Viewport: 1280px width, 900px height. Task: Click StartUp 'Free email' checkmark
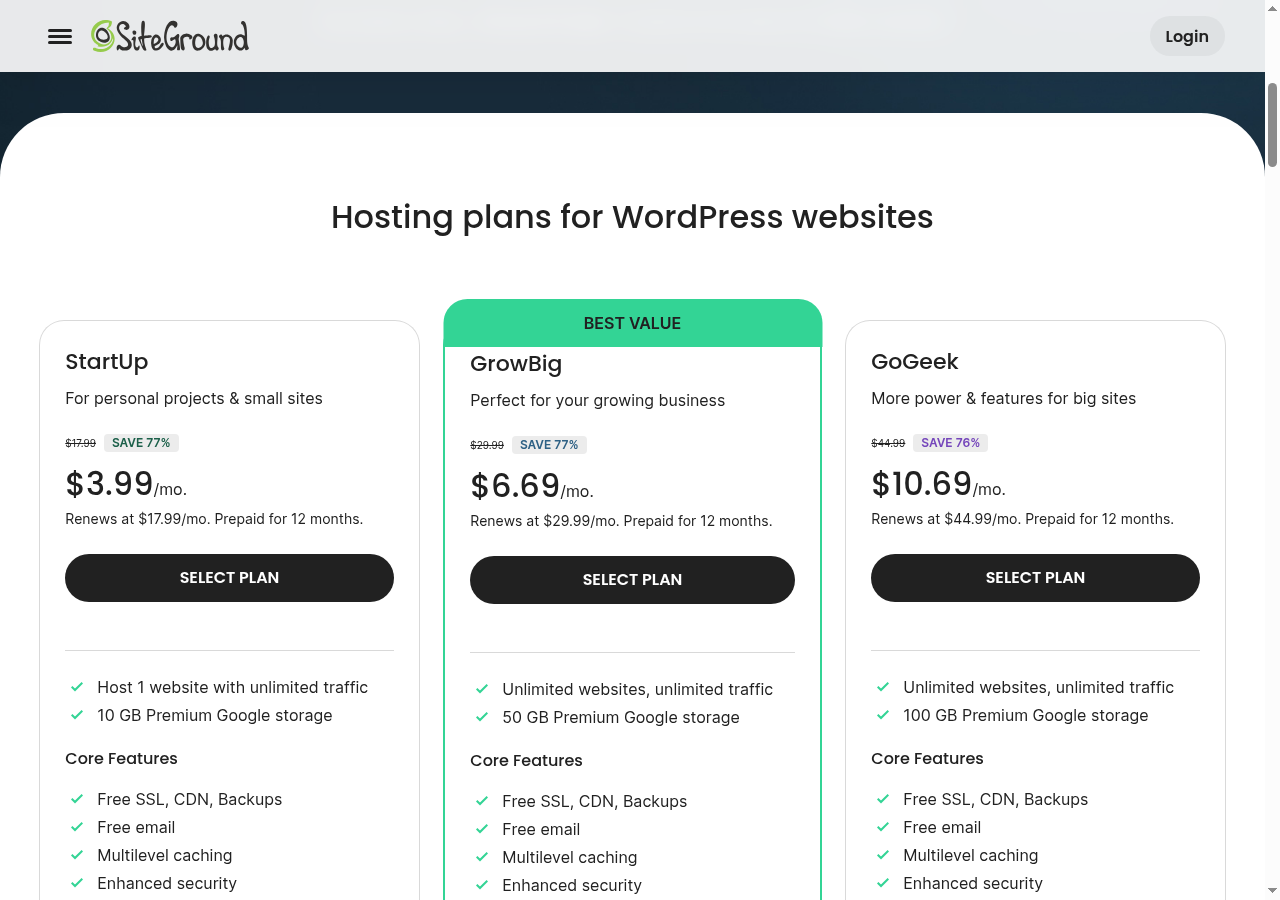(x=77, y=827)
